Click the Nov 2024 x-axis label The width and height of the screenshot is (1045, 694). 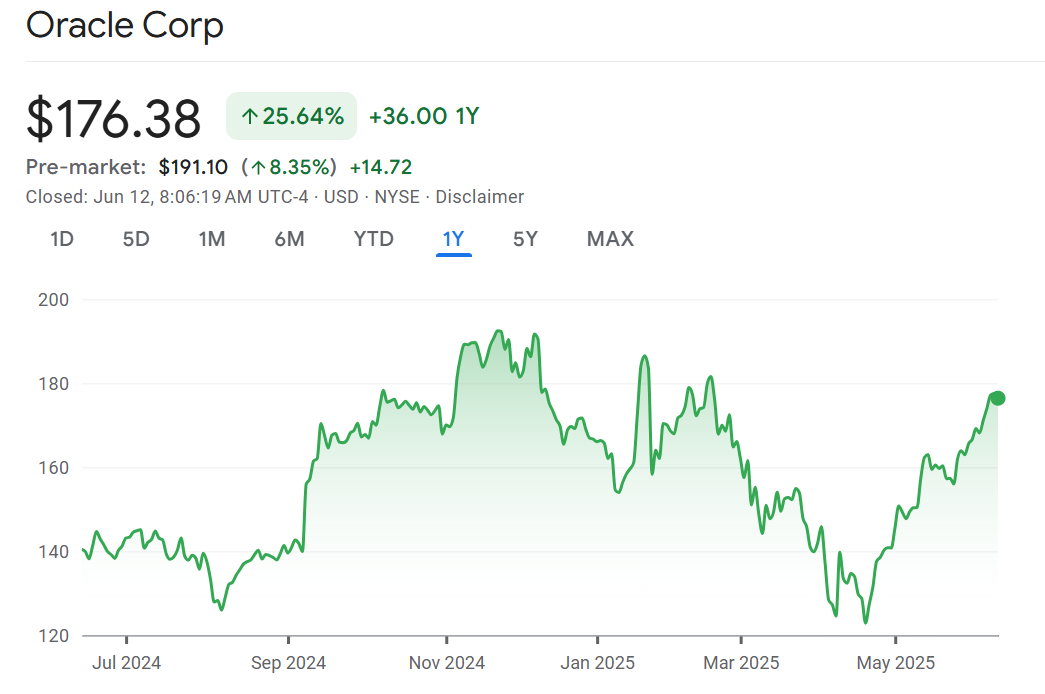coord(448,662)
